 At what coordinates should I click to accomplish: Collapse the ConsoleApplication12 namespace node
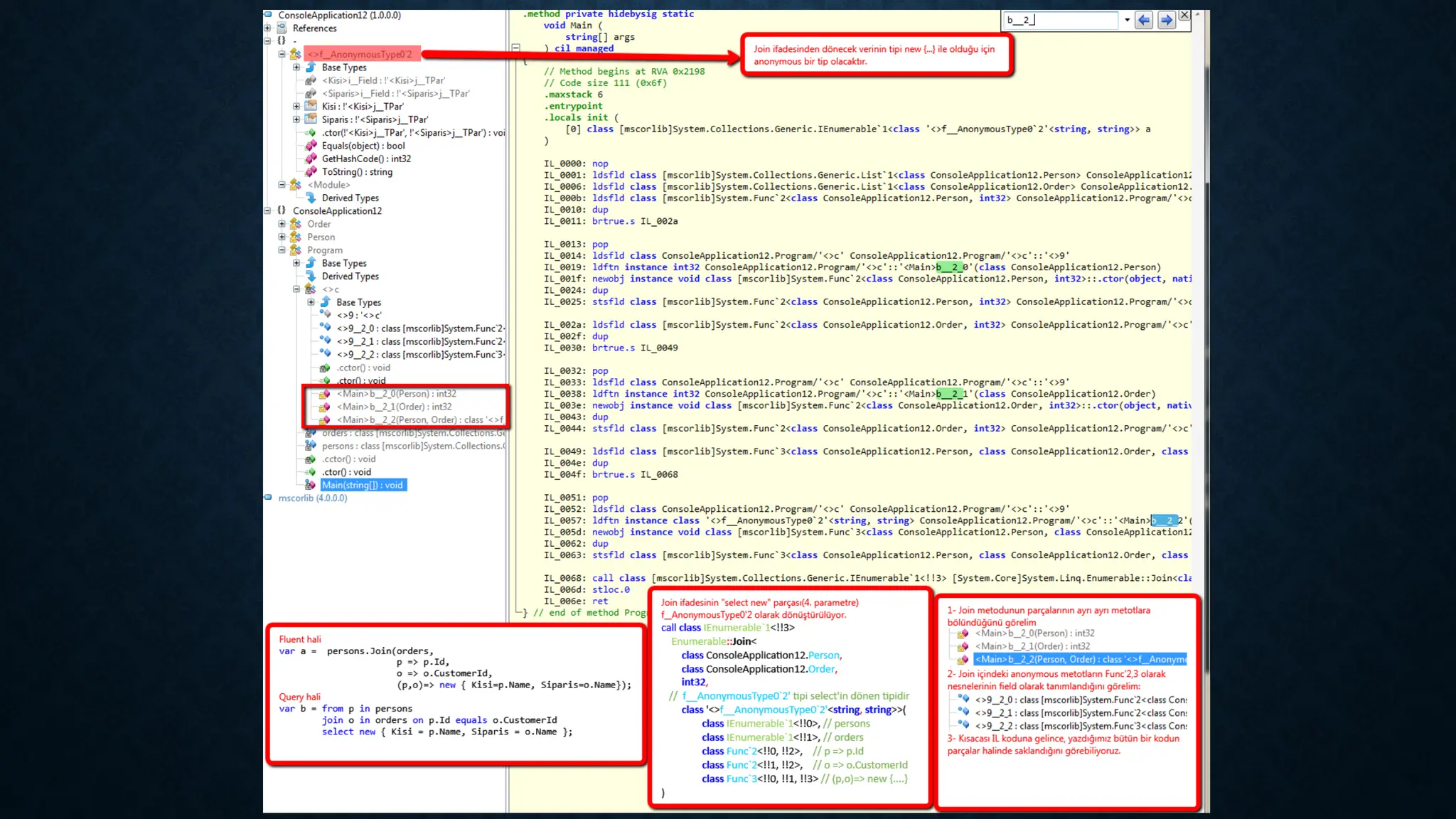click(x=267, y=210)
